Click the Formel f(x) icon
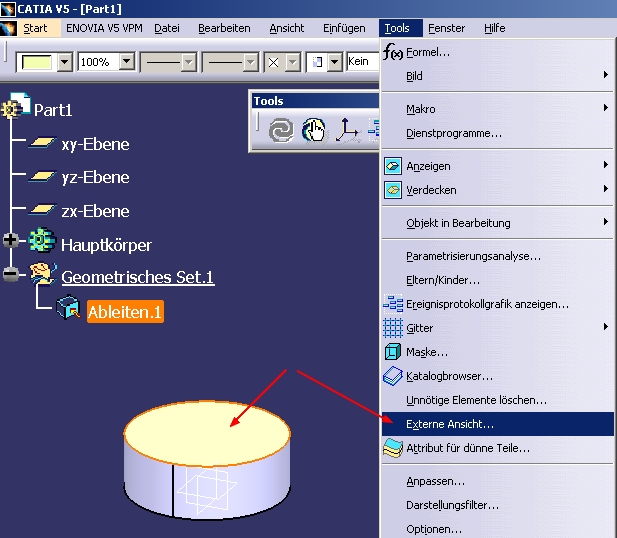Viewport: 617px width, 538px height. click(x=393, y=52)
